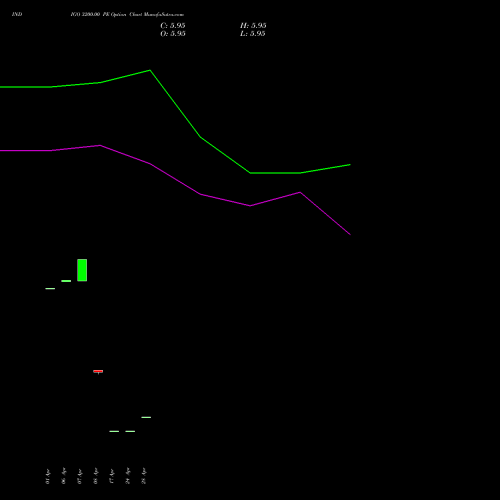500x500 pixels.
Task: Click the 28 Apr date label
Action: click(144, 476)
